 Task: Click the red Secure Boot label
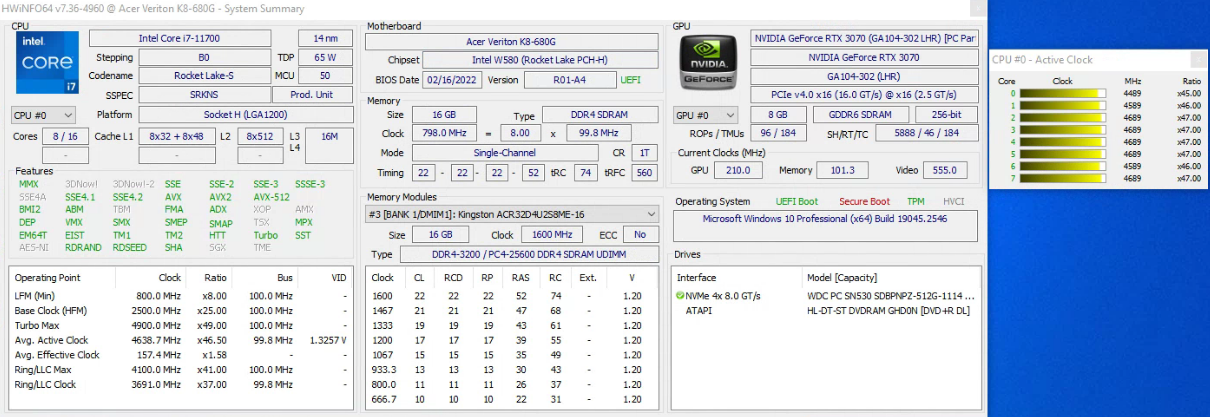(864, 201)
